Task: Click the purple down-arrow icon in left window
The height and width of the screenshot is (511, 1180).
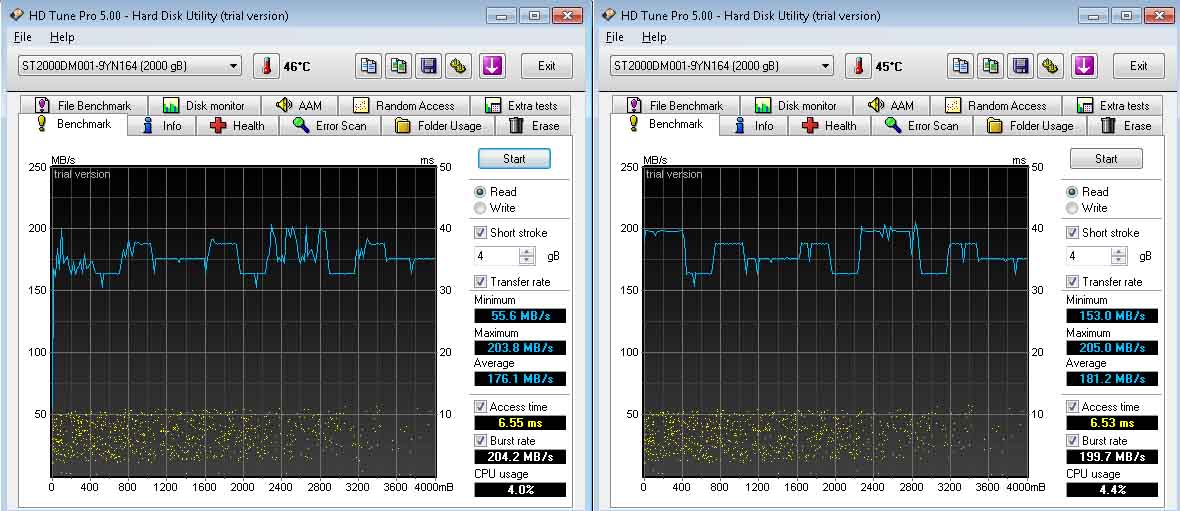Action: [x=492, y=66]
